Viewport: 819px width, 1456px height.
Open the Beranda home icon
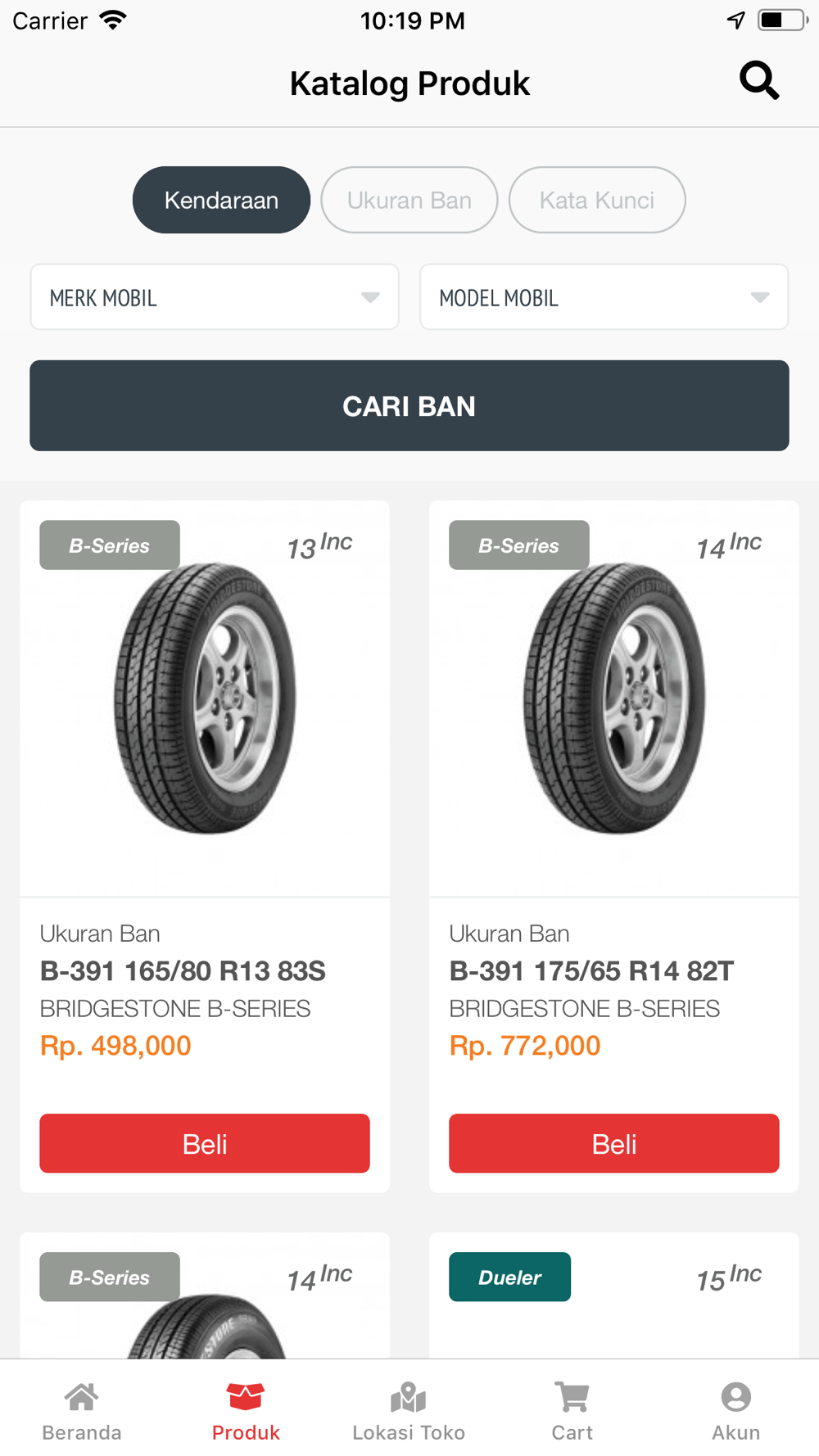click(x=82, y=1397)
